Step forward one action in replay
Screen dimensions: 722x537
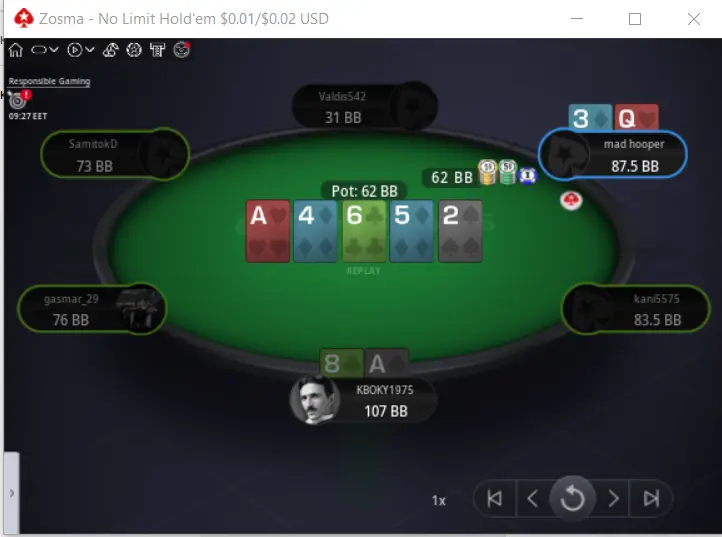pyautogui.click(x=613, y=498)
